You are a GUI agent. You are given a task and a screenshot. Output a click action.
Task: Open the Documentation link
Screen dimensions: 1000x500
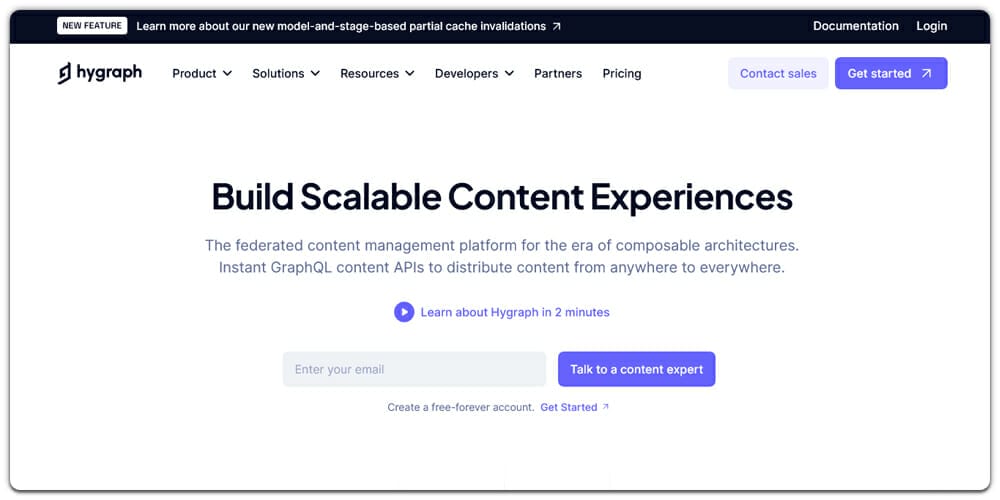(x=856, y=26)
